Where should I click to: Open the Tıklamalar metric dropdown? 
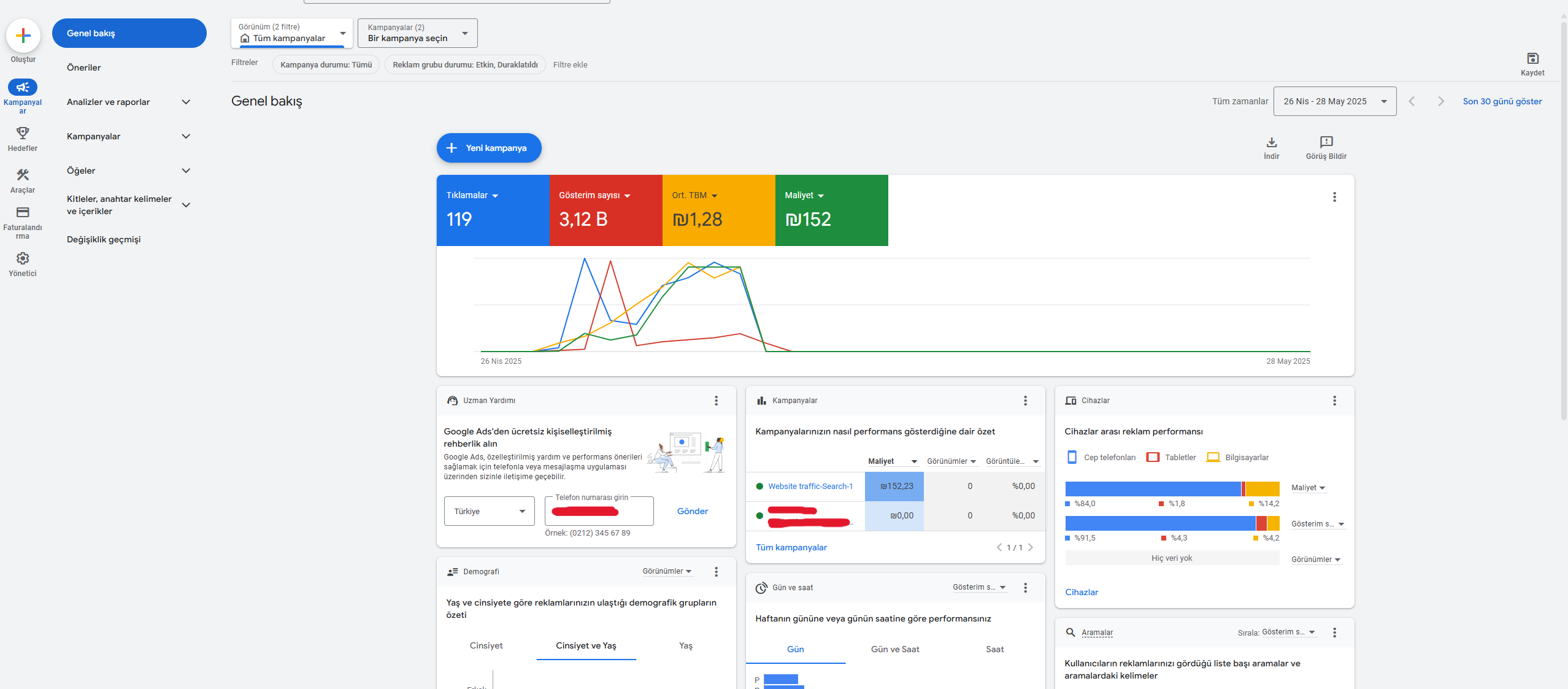click(x=472, y=195)
